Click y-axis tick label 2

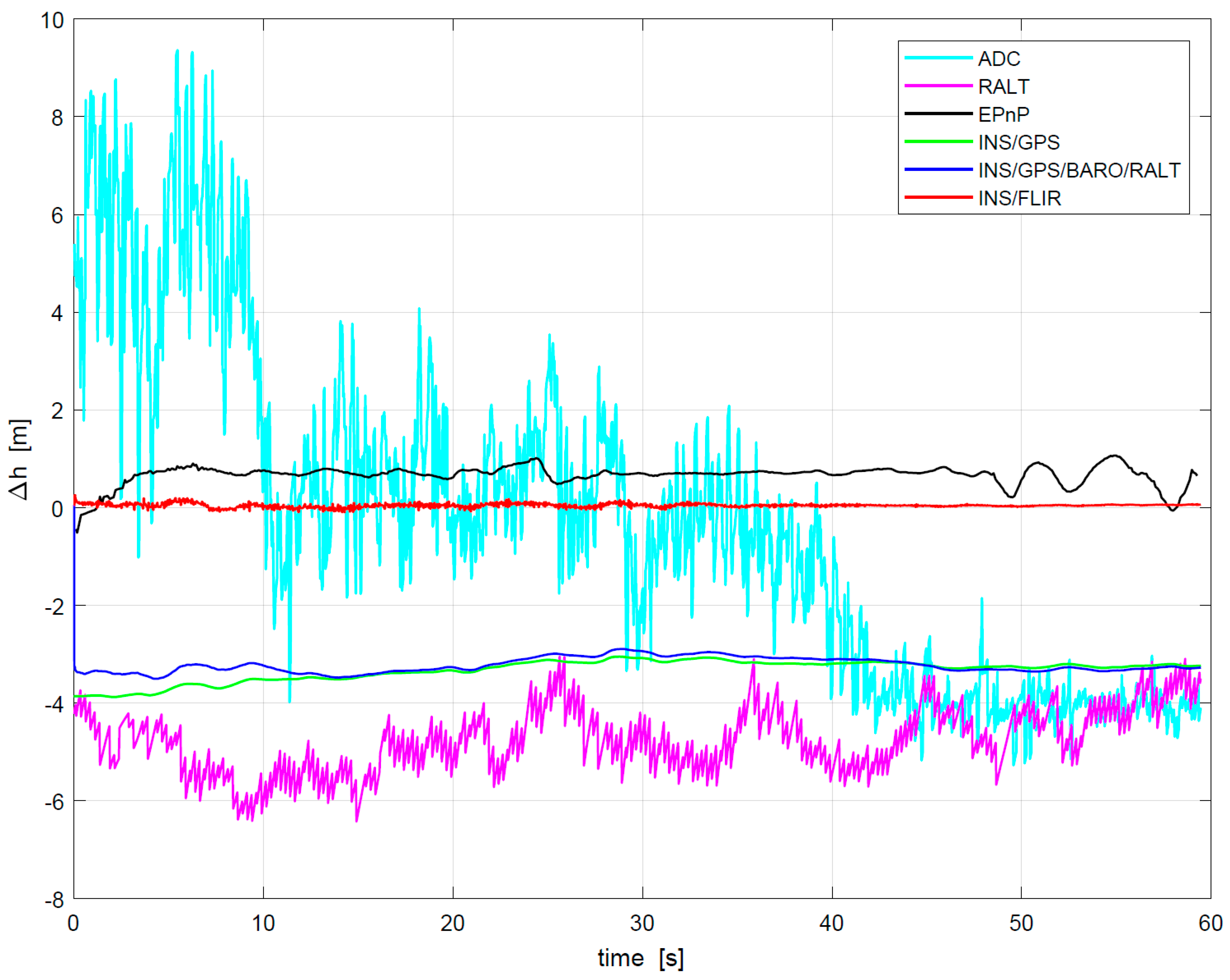pos(57,411)
